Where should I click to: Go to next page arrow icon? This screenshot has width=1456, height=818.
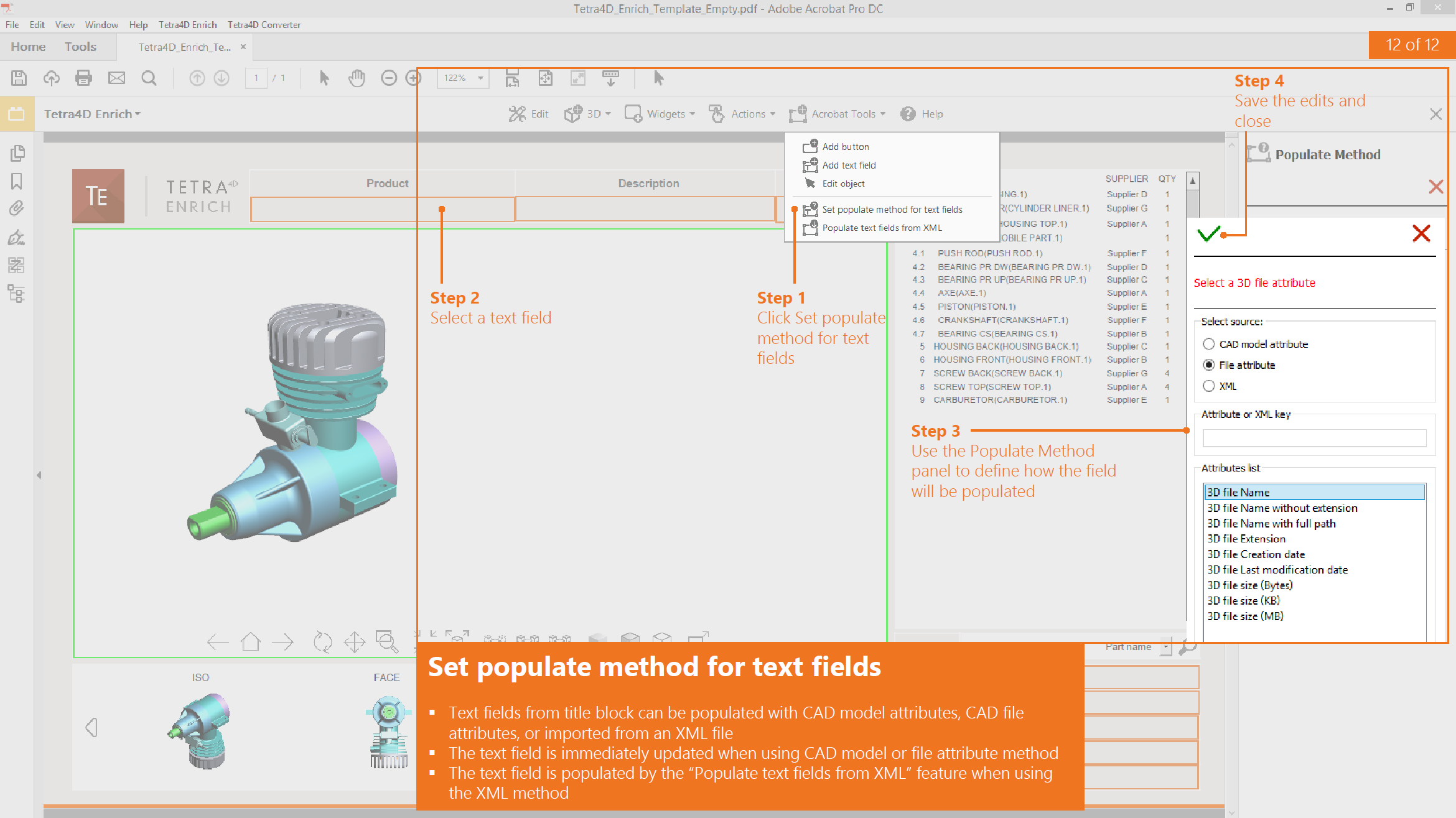pyautogui.click(x=222, y=78)
